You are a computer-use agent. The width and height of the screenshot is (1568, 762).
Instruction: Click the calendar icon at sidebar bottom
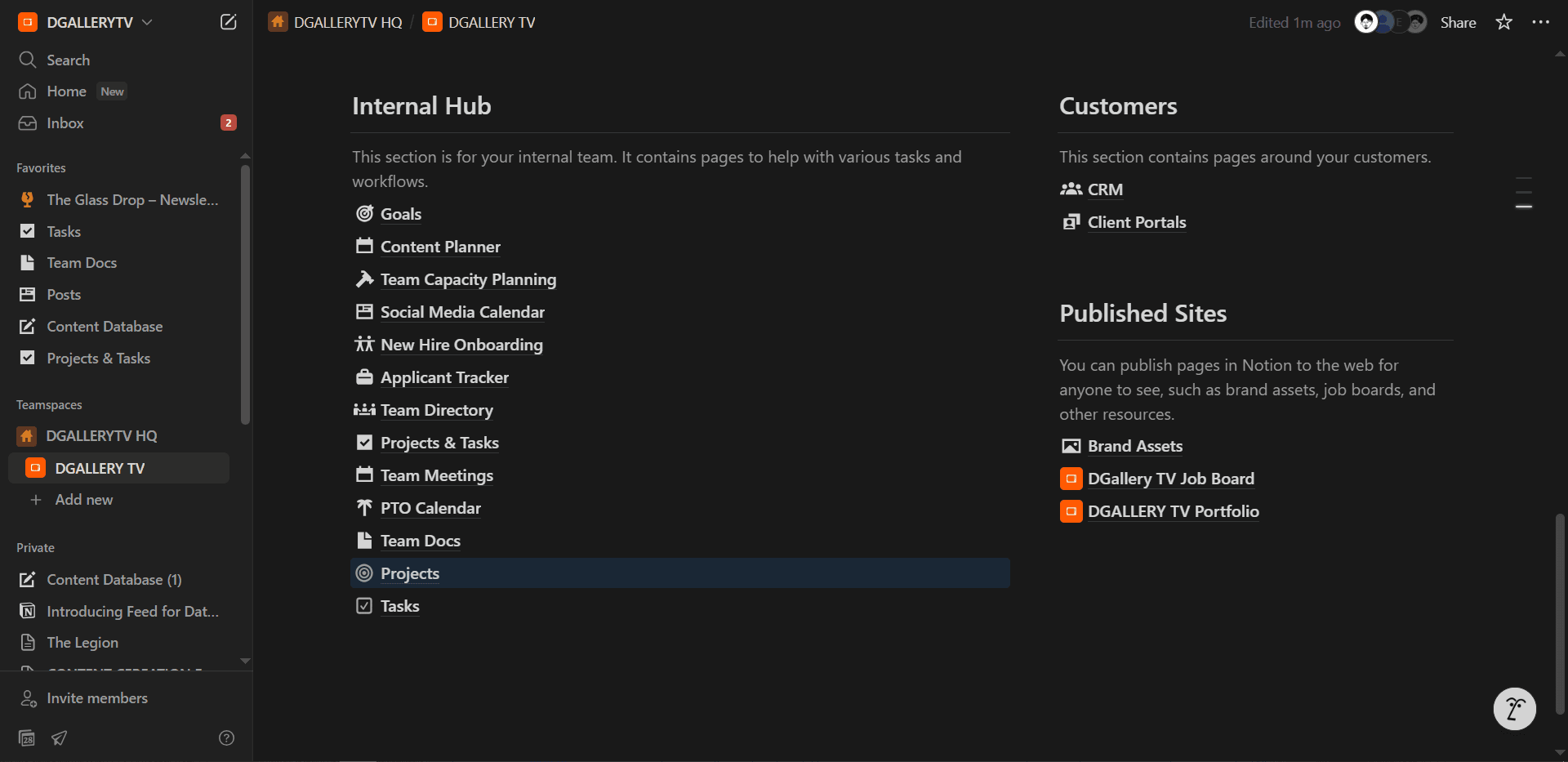click(x=27, y=737)
